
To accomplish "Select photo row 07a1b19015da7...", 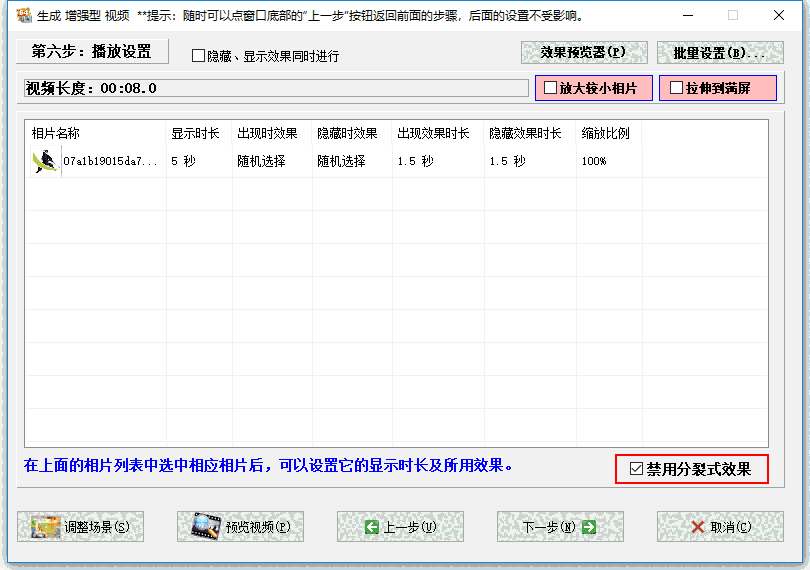I will tap(396, 161).
